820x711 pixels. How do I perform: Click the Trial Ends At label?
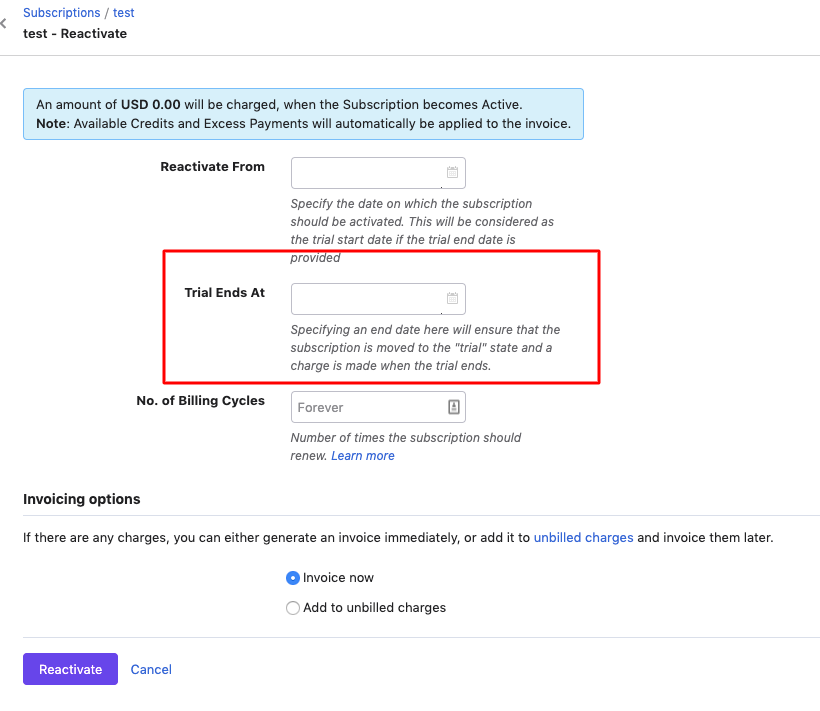[224, 293]
